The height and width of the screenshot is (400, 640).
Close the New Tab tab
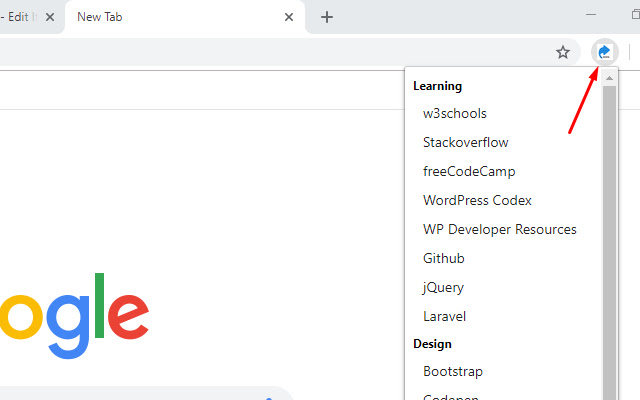click(289, 17)
